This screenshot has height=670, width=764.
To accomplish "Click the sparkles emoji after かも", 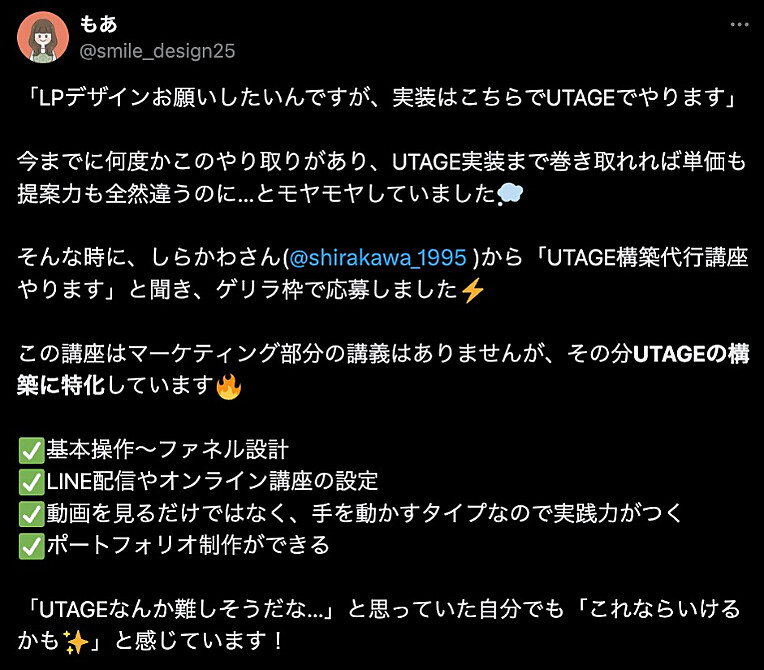I will (77, 642).
